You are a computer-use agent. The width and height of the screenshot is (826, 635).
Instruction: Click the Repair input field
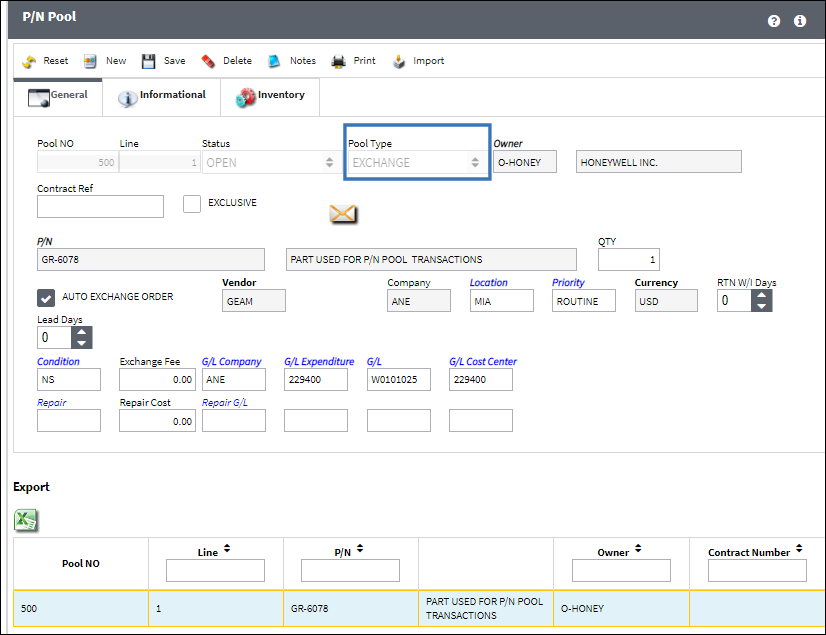68,421
